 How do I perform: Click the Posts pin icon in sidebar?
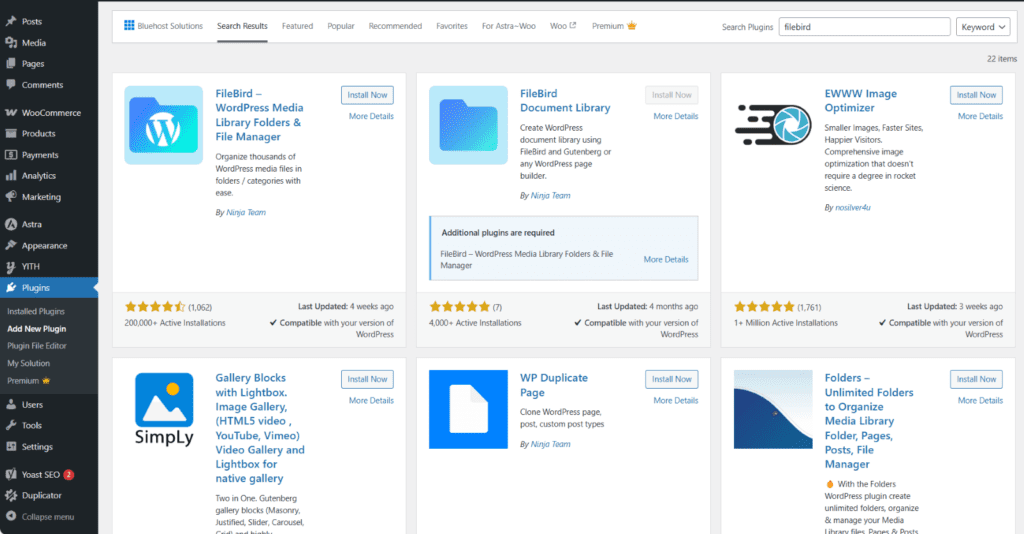[x=11, y=22]
